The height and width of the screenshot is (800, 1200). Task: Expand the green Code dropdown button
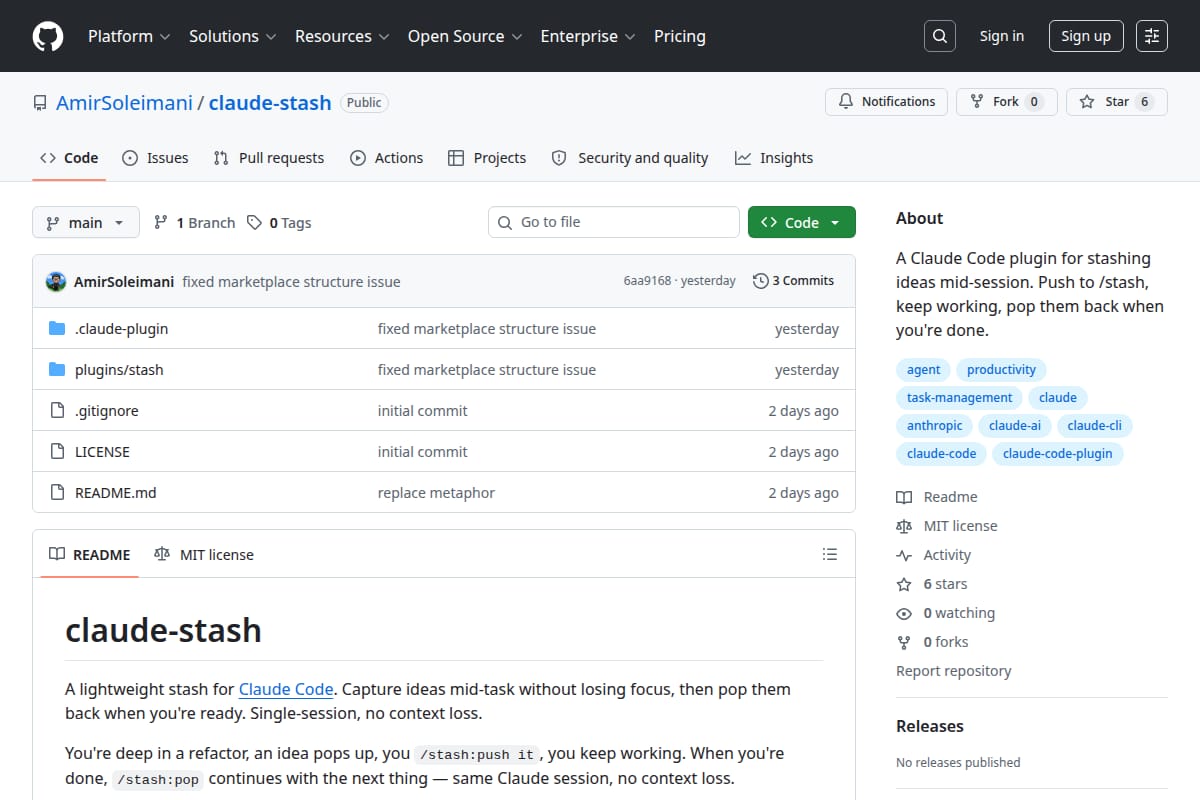click(802, 222)
